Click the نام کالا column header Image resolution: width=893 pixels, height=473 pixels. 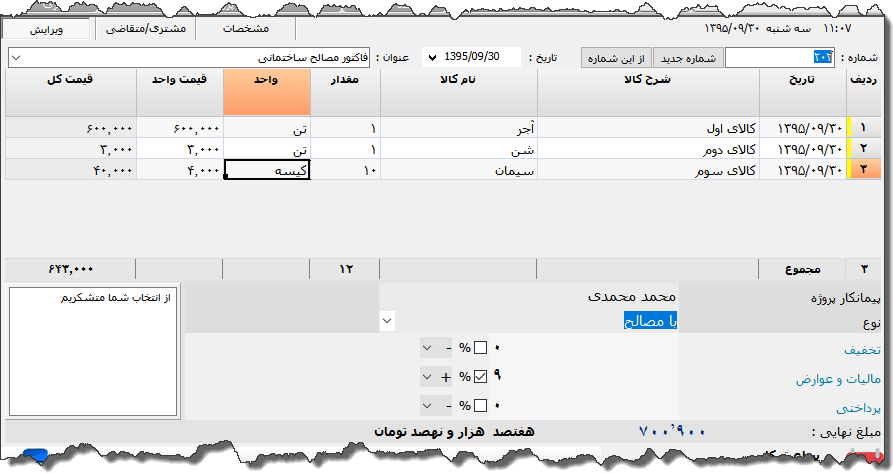pos(458,92)
